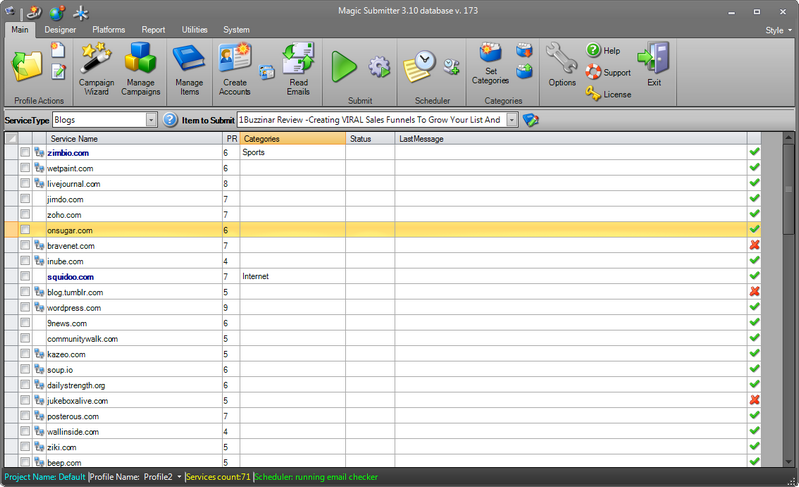799x487 pixels.
Task: Sort by Status column header
Action: tap(370, 139)
